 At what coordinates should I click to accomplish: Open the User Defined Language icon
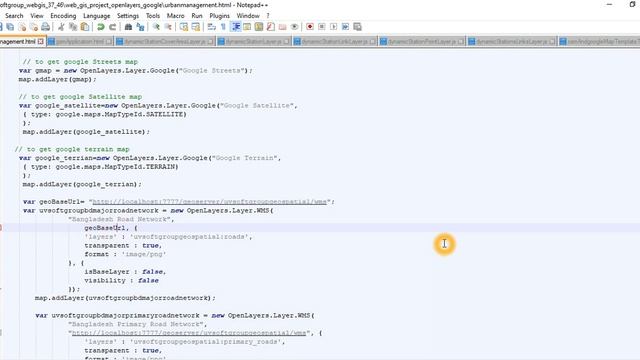(x=247, y=27)
